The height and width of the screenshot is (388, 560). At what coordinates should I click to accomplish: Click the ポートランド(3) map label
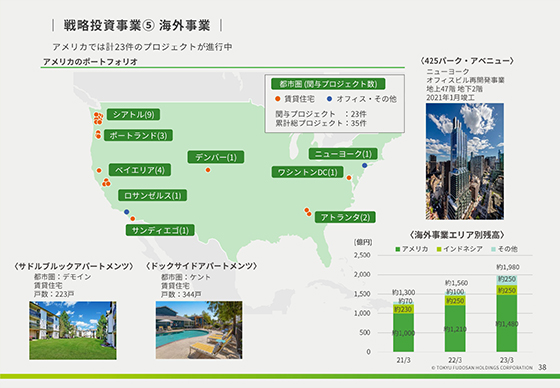click(x=138, y=135)
